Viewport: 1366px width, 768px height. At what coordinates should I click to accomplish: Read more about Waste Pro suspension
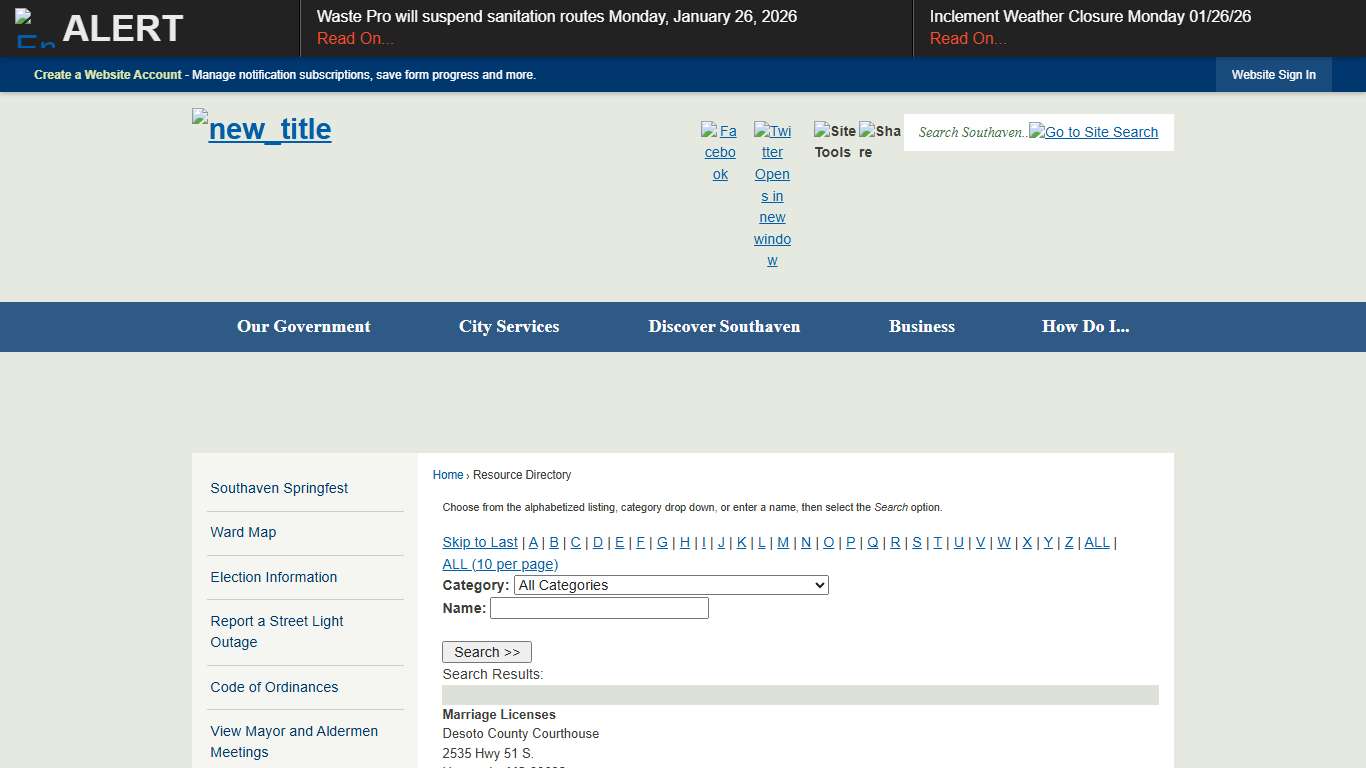(x=355, y=38)
